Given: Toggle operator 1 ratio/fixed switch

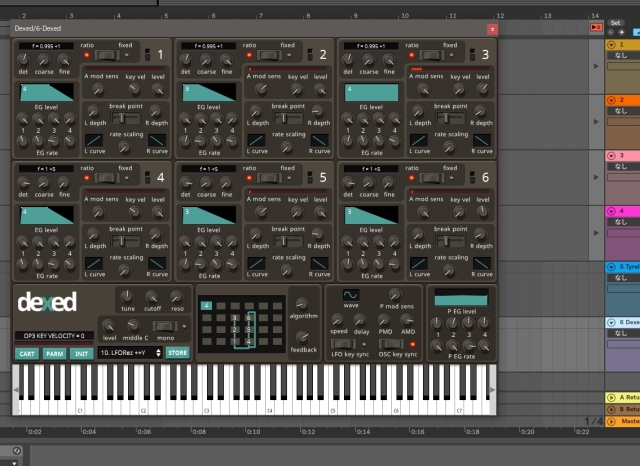Looking at the screenshot, I should [107, 56].
